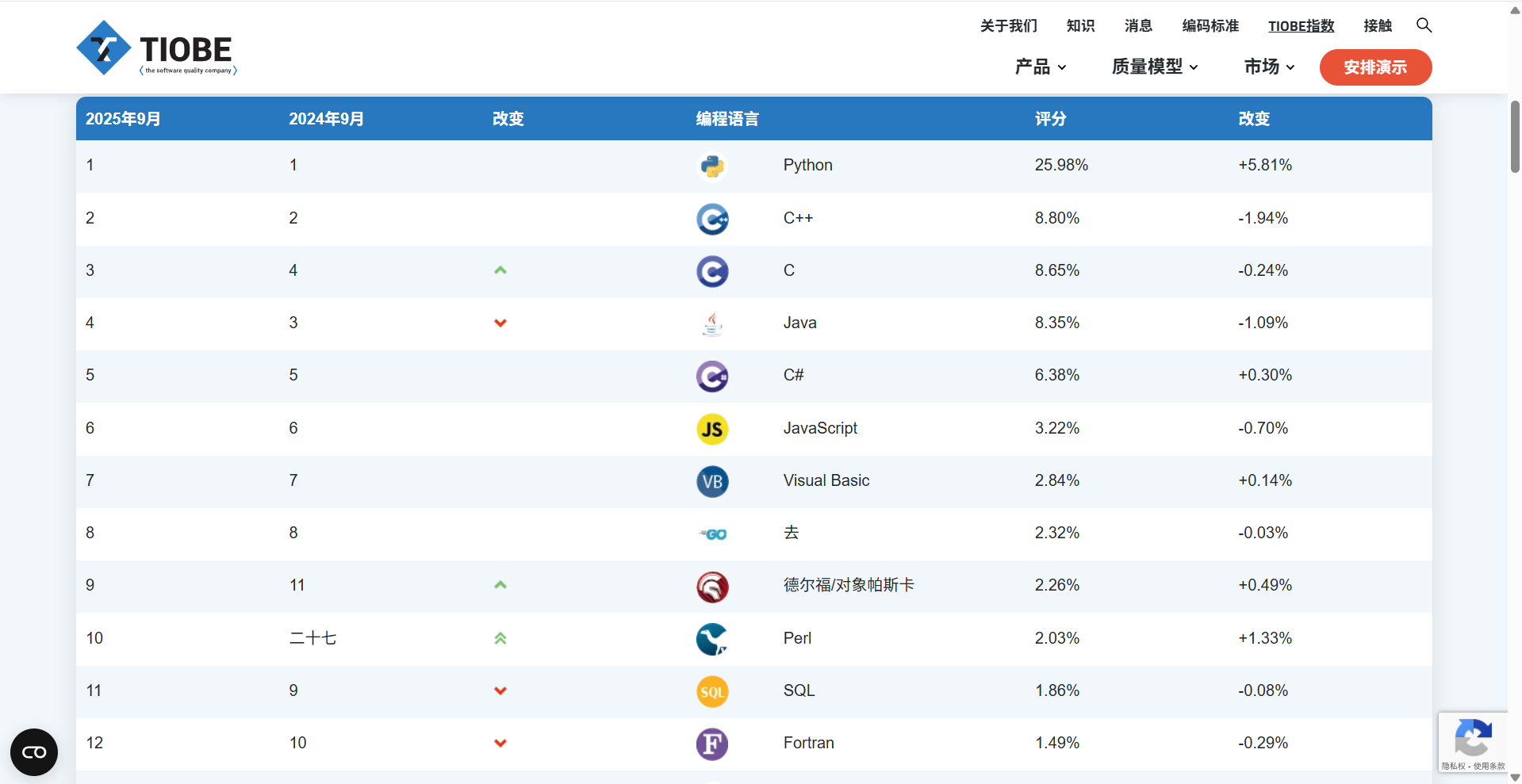The height and width of the screenshot is (784, 1522).
Task: Click the 安排演示 button
Action: tap(1375, 67)
